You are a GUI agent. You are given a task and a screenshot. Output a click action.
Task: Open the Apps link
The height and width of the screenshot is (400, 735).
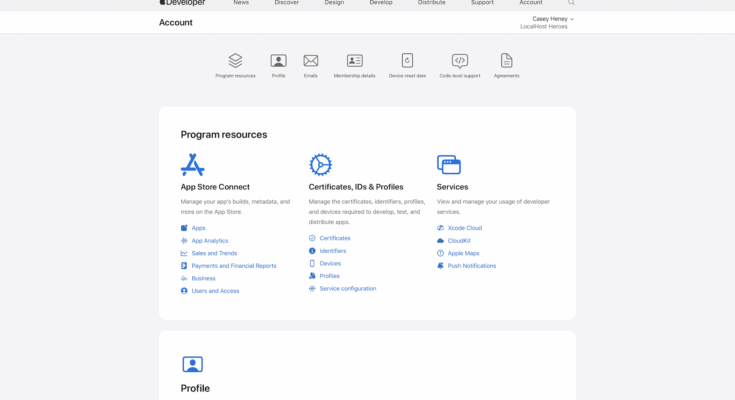click(x=198, y=228)
